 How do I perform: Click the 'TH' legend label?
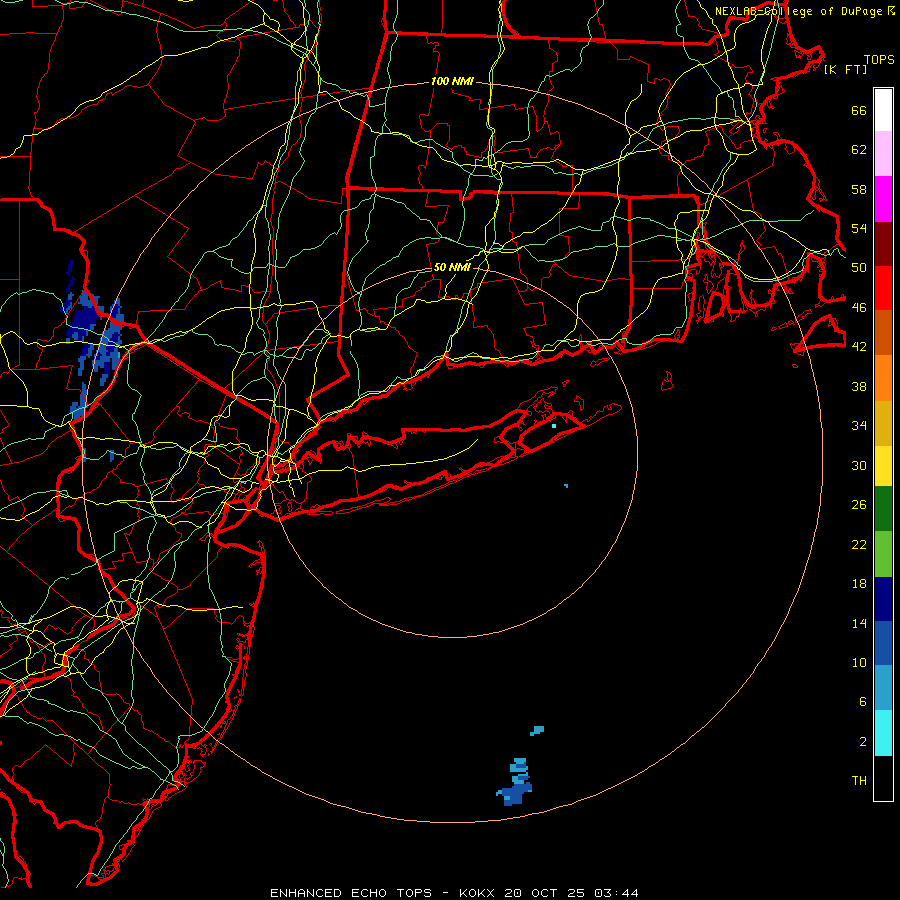tap(859, 781)
